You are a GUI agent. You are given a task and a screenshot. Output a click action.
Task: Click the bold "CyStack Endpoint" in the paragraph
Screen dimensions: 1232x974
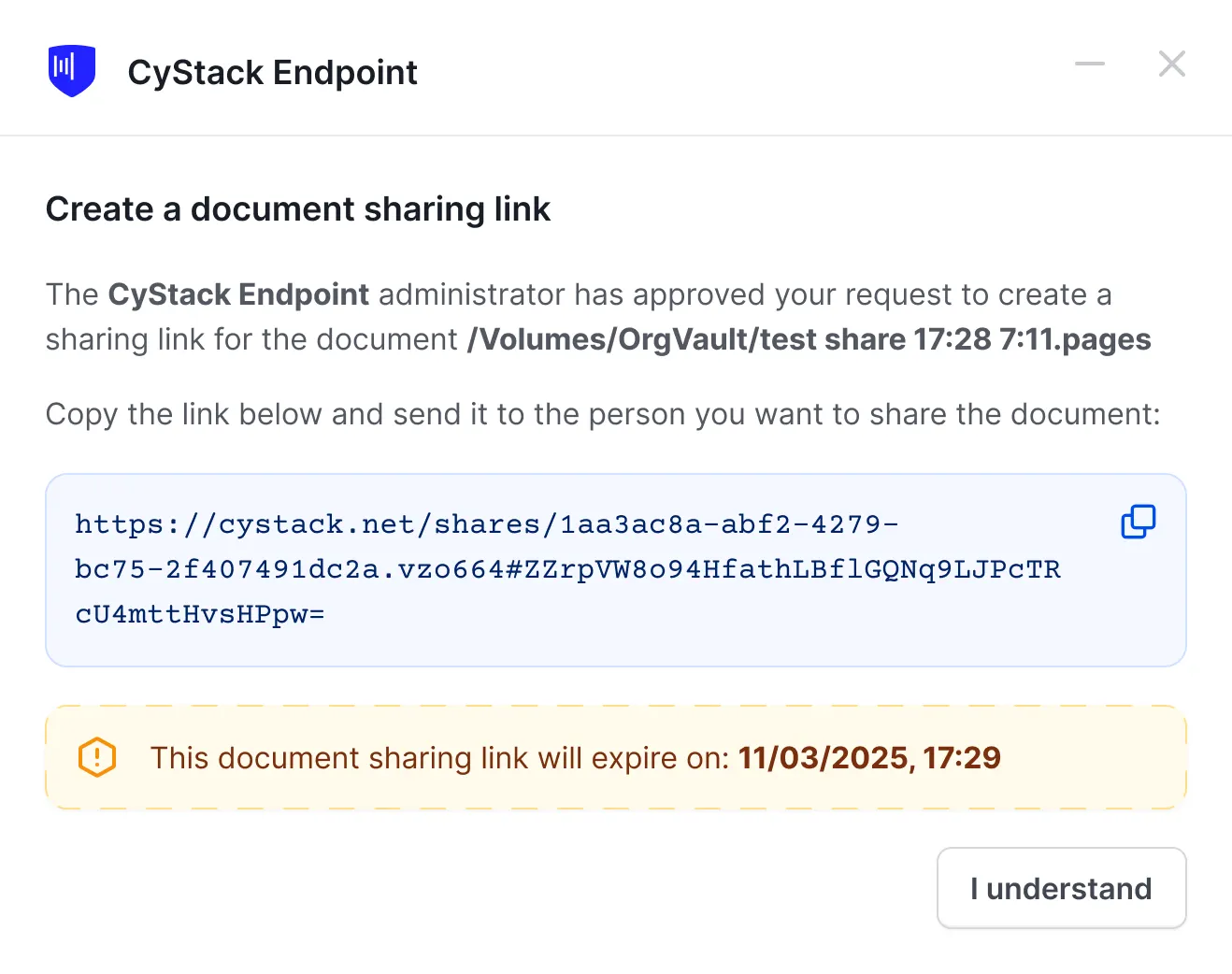(238, 294)
